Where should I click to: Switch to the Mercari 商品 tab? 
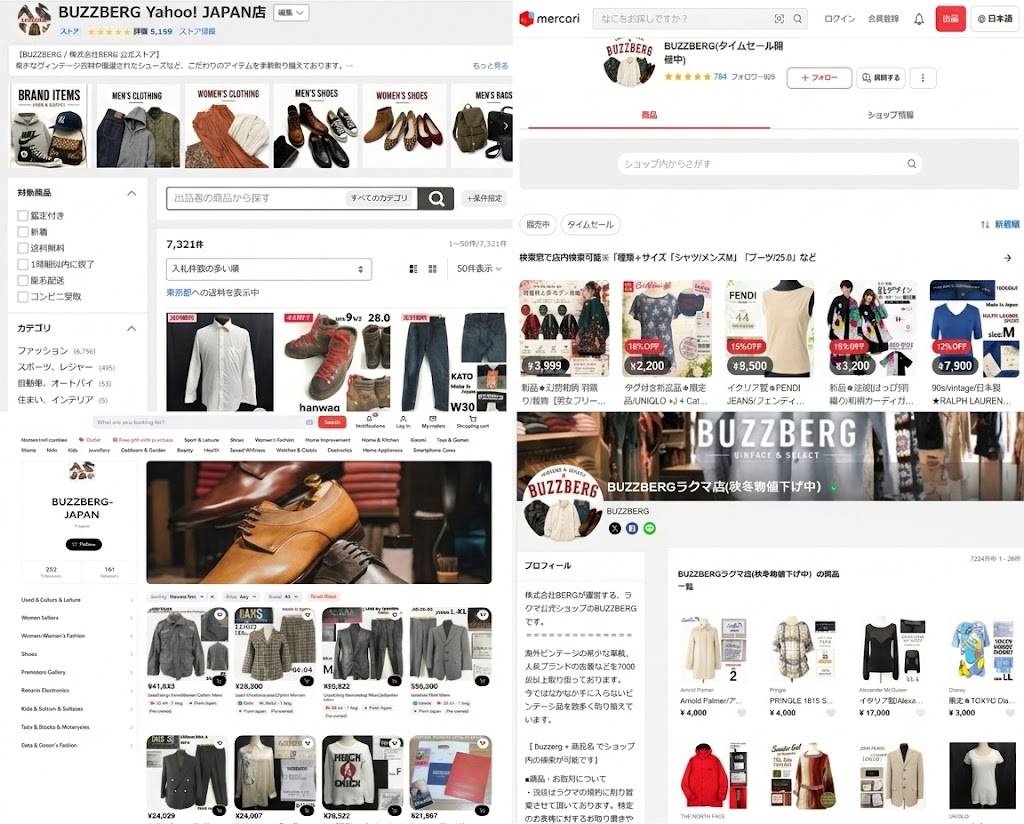[x=649, y=115]
